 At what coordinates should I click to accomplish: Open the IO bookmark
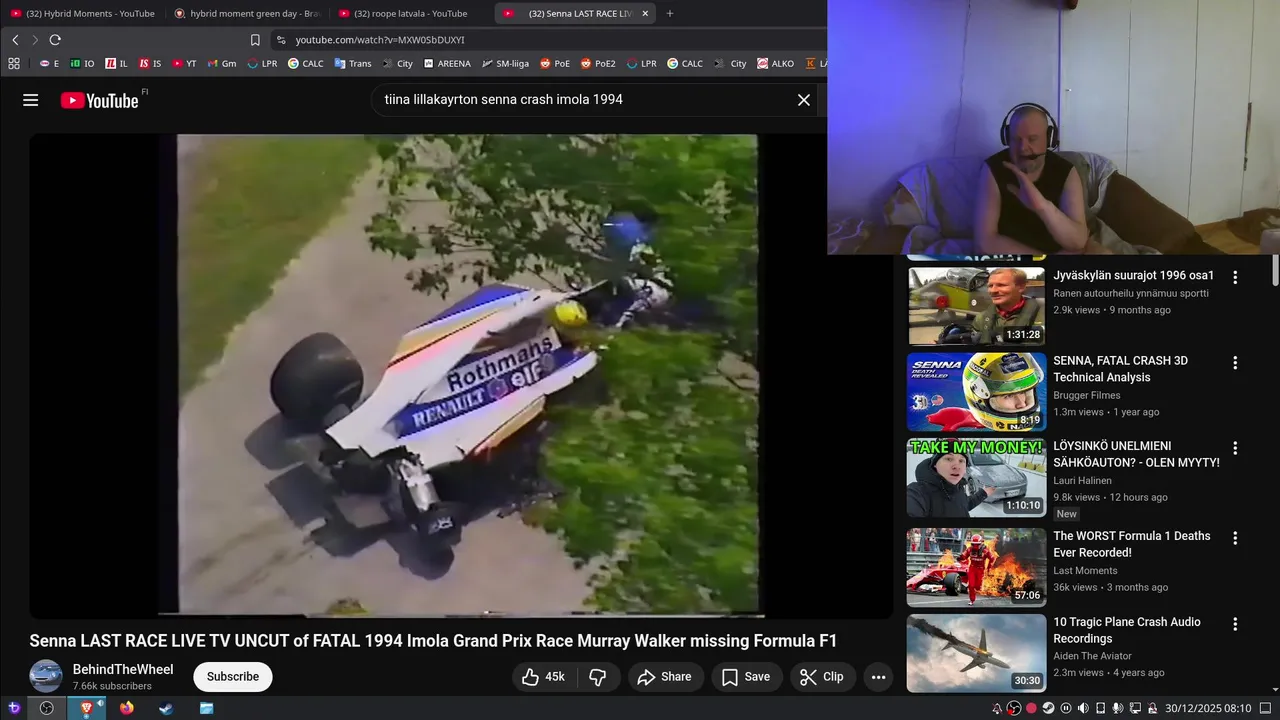click(x=82, y=63)
